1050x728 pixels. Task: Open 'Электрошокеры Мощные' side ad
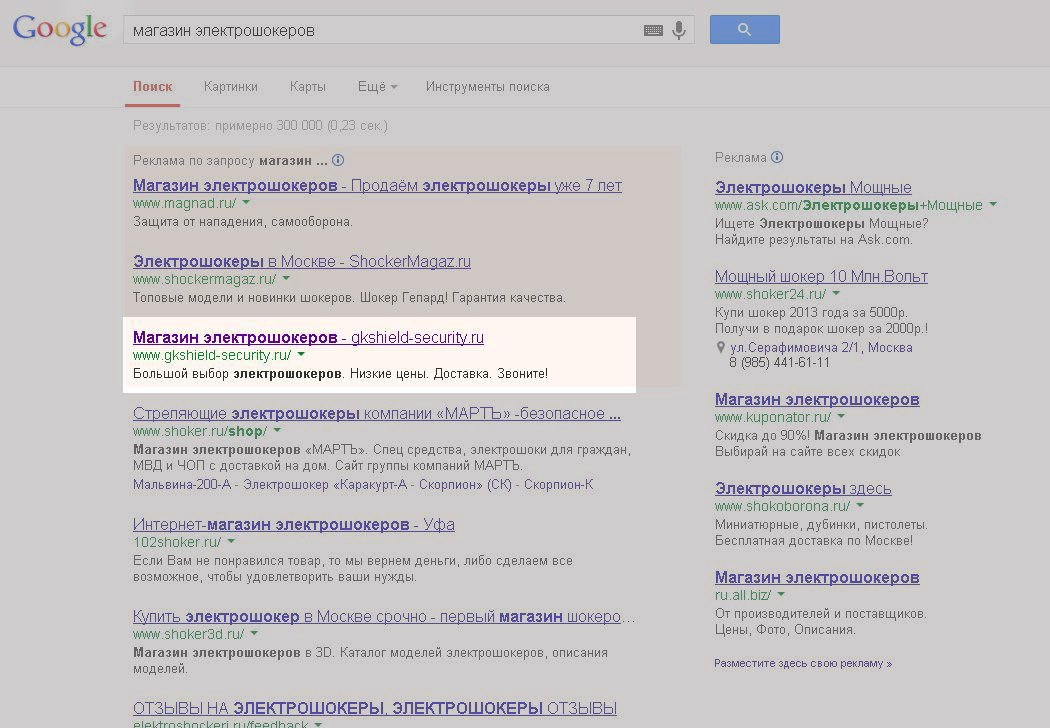[x=813, y=188]
